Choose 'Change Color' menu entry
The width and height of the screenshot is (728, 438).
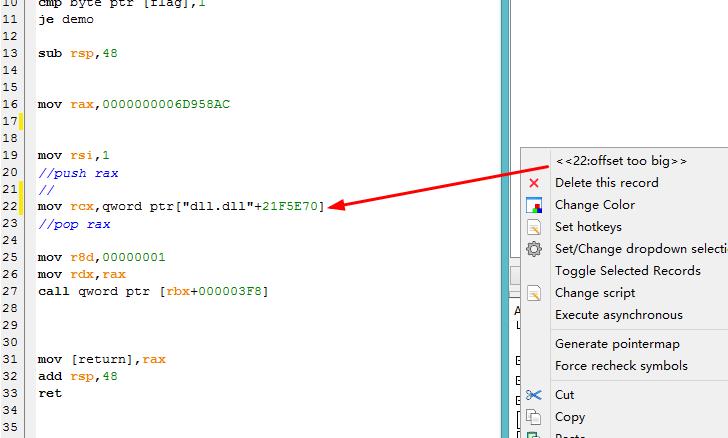(x=595, y=205)
